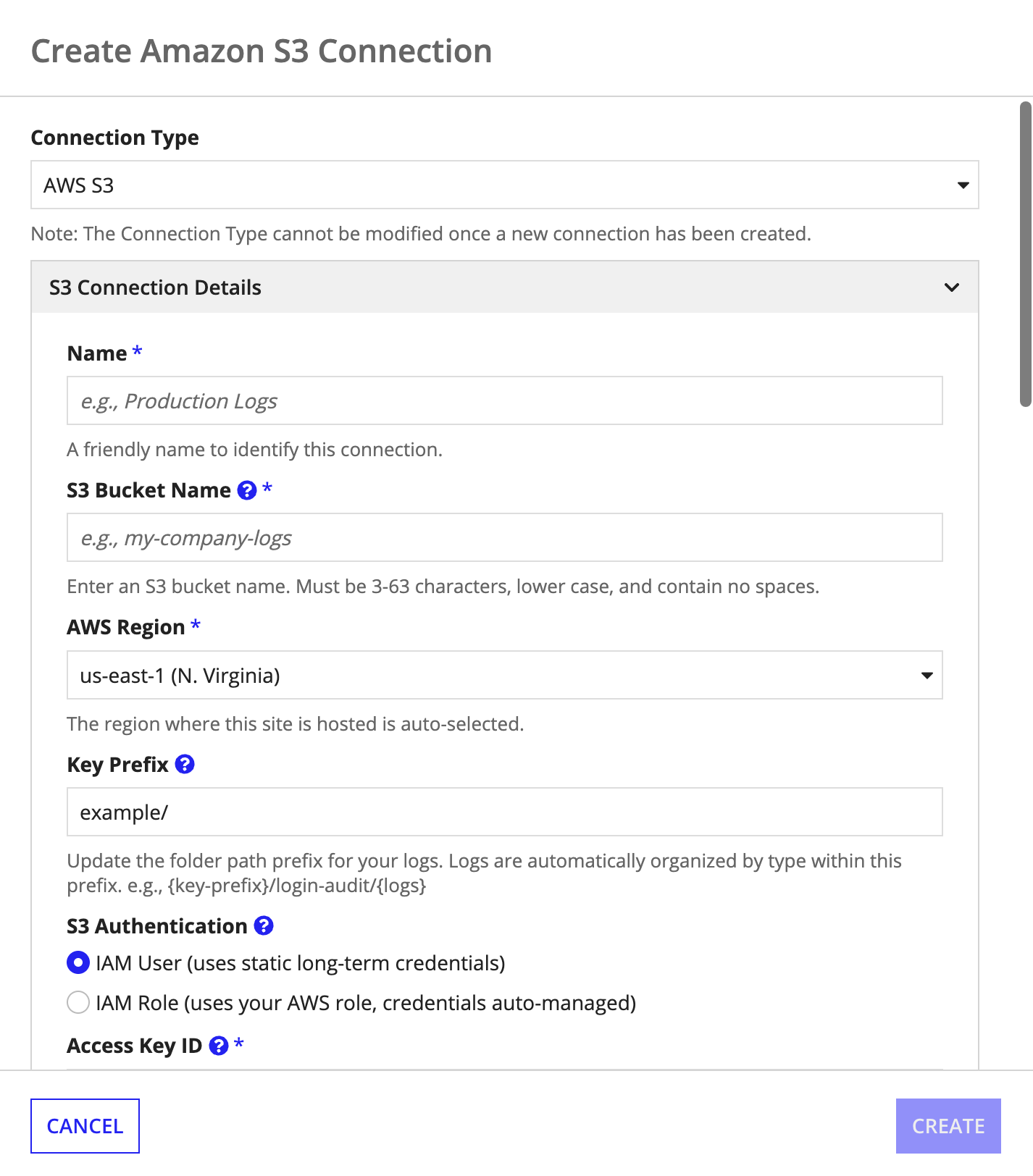Click the Key Prefix help icon
The image size is (1033, 1176).
pos(185,764)
